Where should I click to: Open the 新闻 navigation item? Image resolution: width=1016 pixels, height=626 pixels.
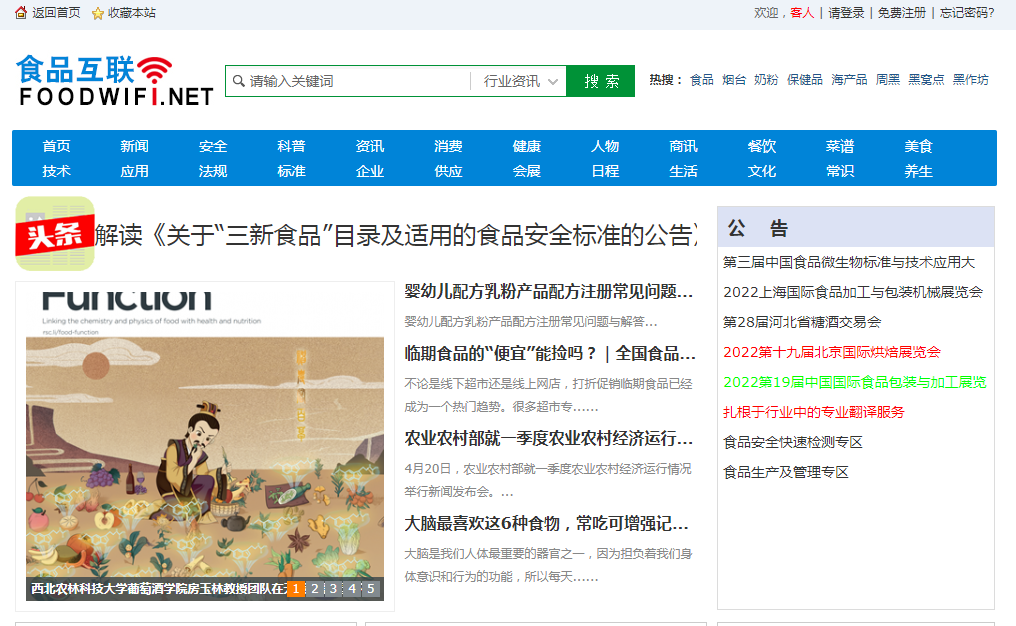(x=134, y=146)
